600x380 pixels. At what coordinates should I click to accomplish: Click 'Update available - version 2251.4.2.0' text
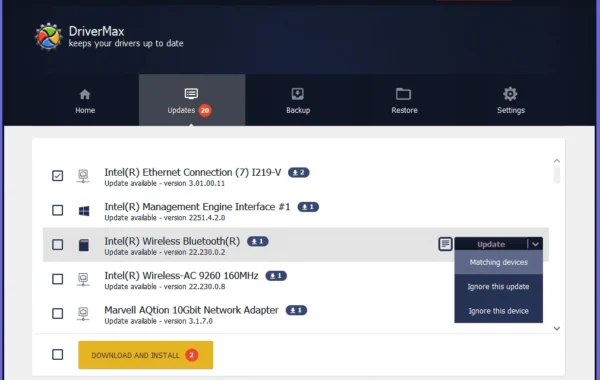point(165,218)
